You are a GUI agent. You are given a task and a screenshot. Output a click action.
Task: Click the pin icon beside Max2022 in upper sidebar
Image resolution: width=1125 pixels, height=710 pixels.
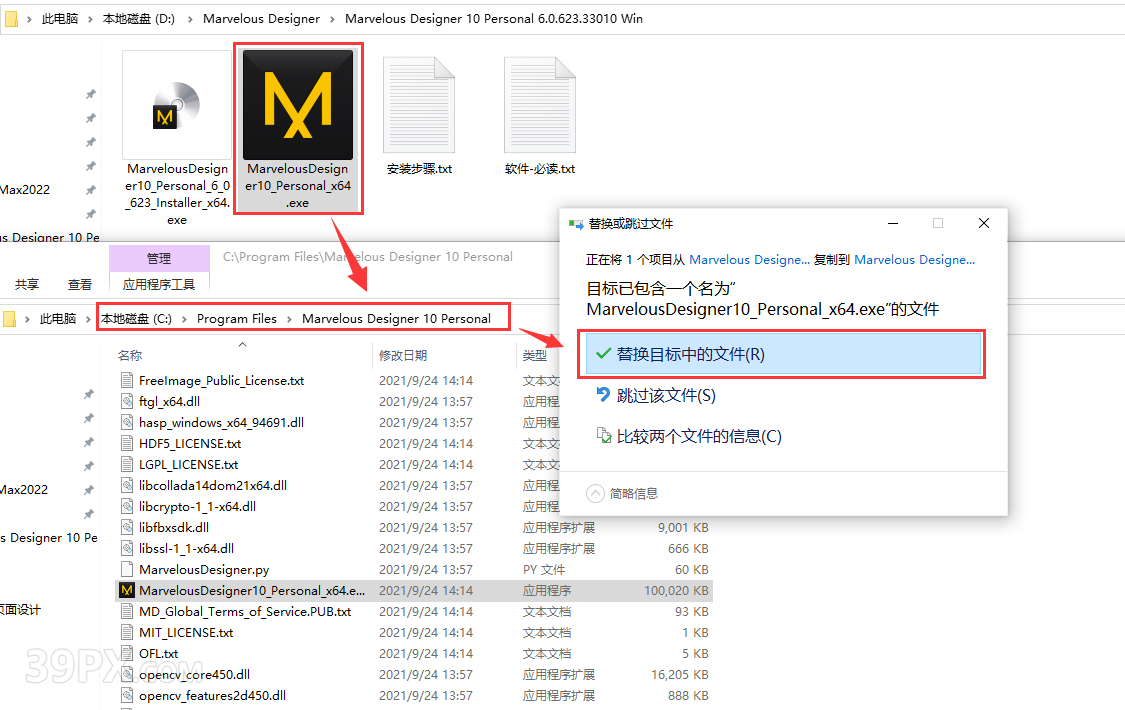click(90, 190)
